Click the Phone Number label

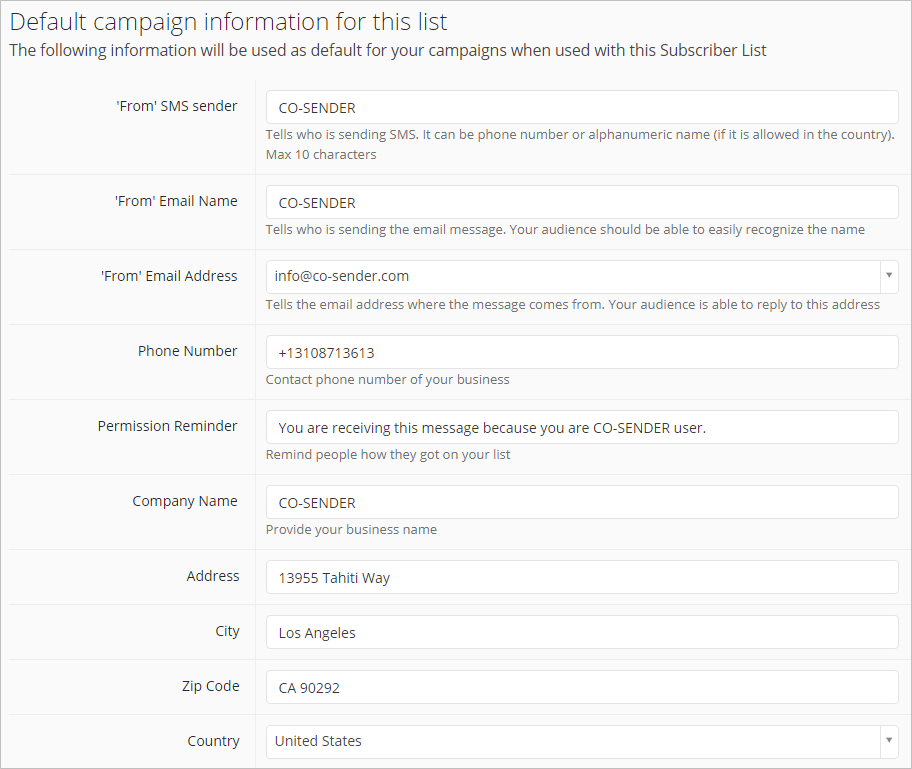coord(187,351)
